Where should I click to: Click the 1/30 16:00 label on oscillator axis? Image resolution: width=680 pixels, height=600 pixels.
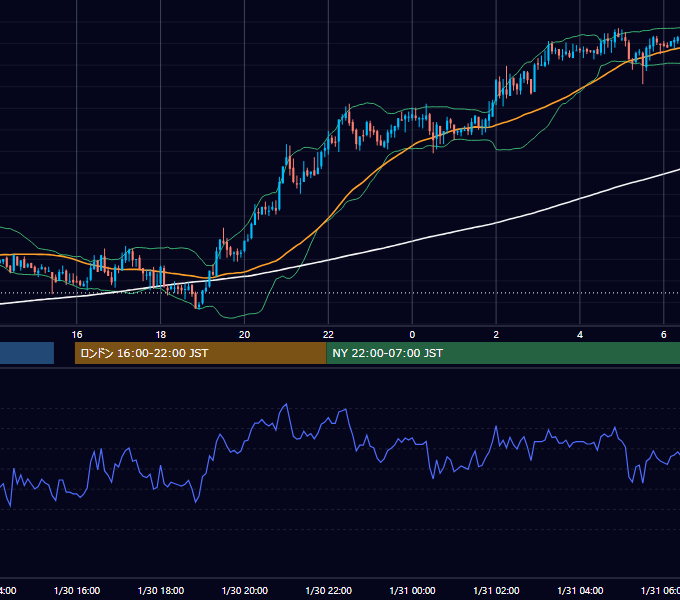pos(77,591)
